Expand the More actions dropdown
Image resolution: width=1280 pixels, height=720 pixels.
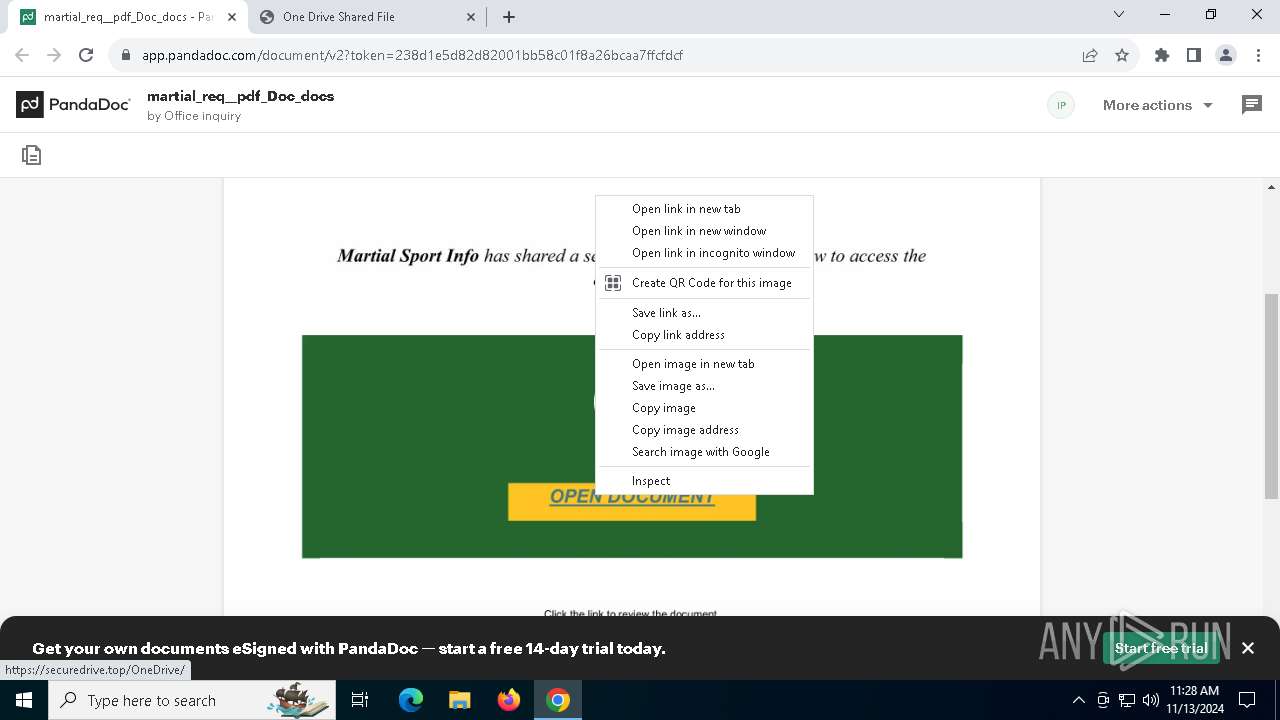pyautogui.click(x=1157, y=105)
